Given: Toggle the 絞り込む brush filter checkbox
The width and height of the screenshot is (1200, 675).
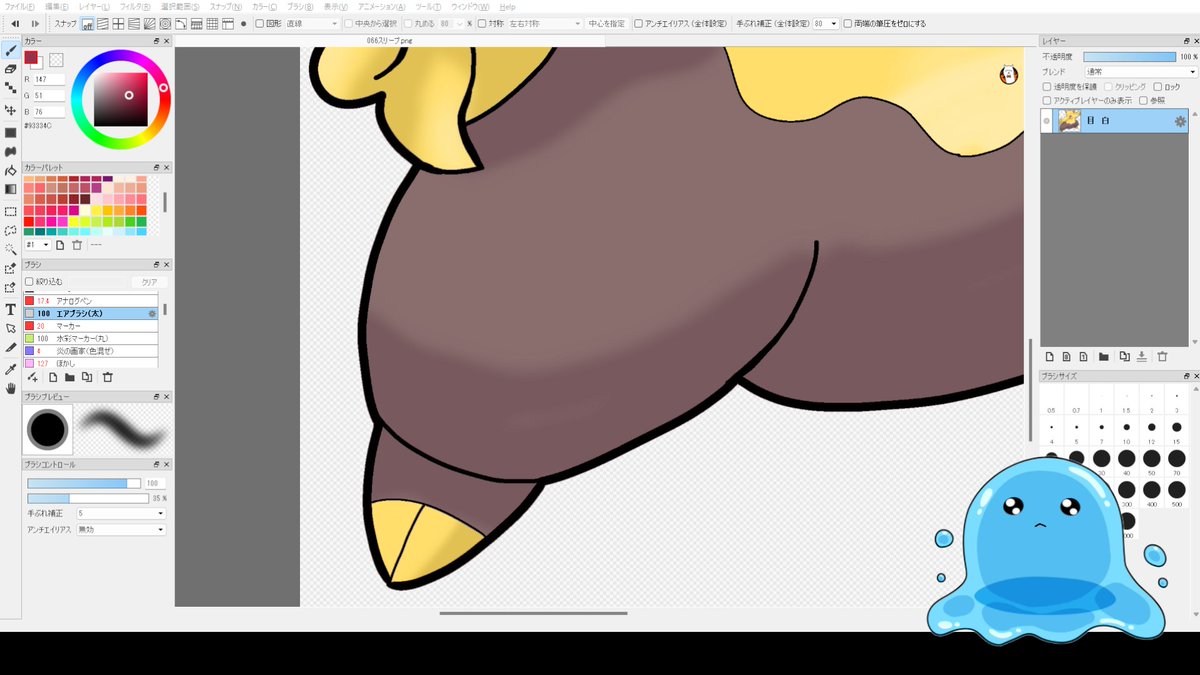Looking at the screenshot, I should (x=29, y=282).
